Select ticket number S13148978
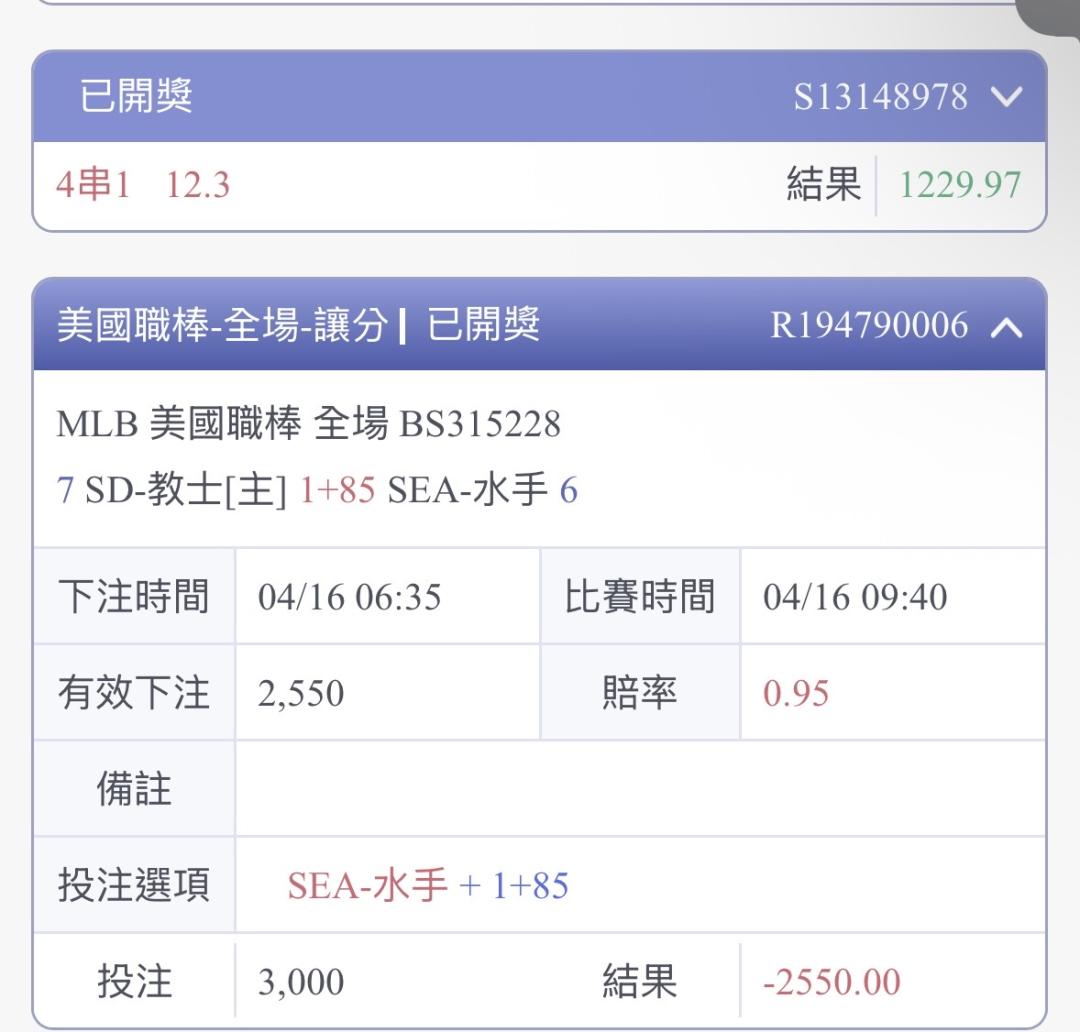Screen dimensions: 1080x1032 tap(880, 97)
